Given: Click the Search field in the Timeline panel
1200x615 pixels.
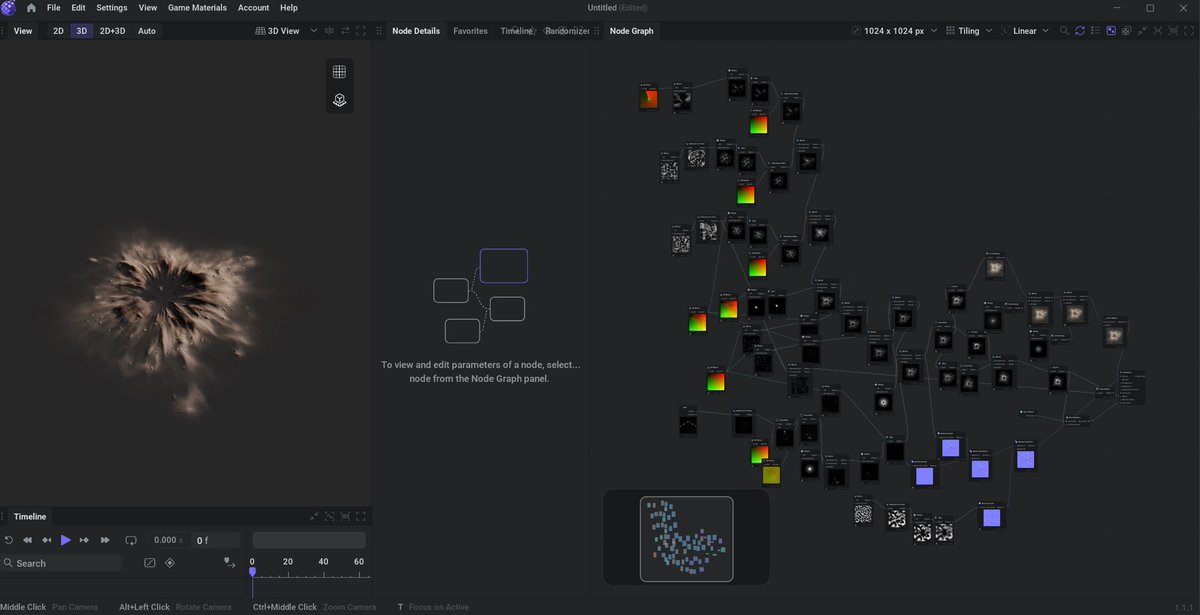Looking at the screenshot, I should coord(62,562).
